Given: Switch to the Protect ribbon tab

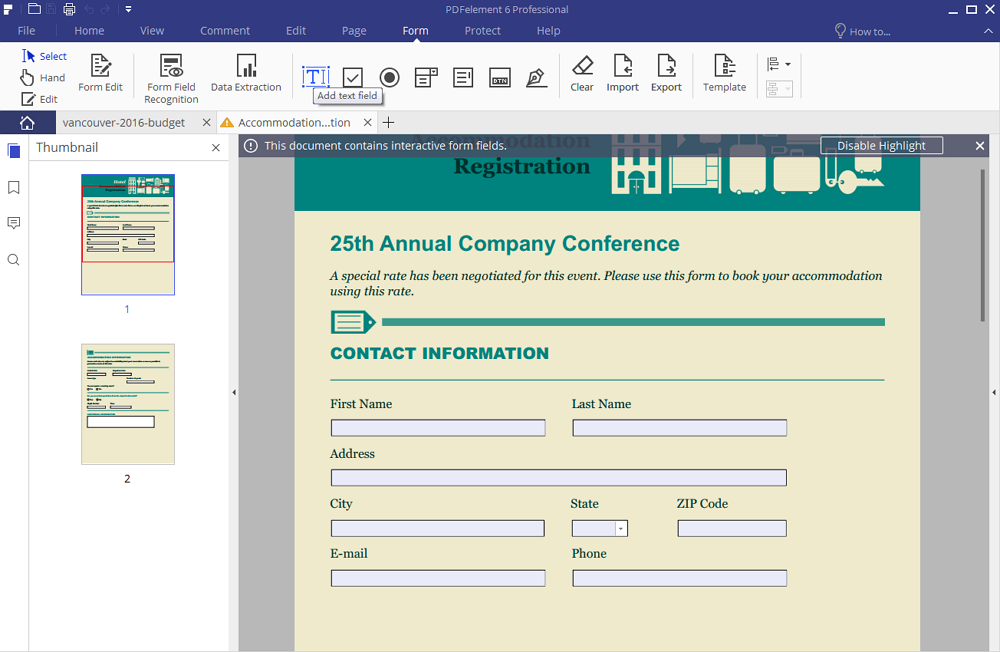Looking at the screenshot, I should [482, 31].
